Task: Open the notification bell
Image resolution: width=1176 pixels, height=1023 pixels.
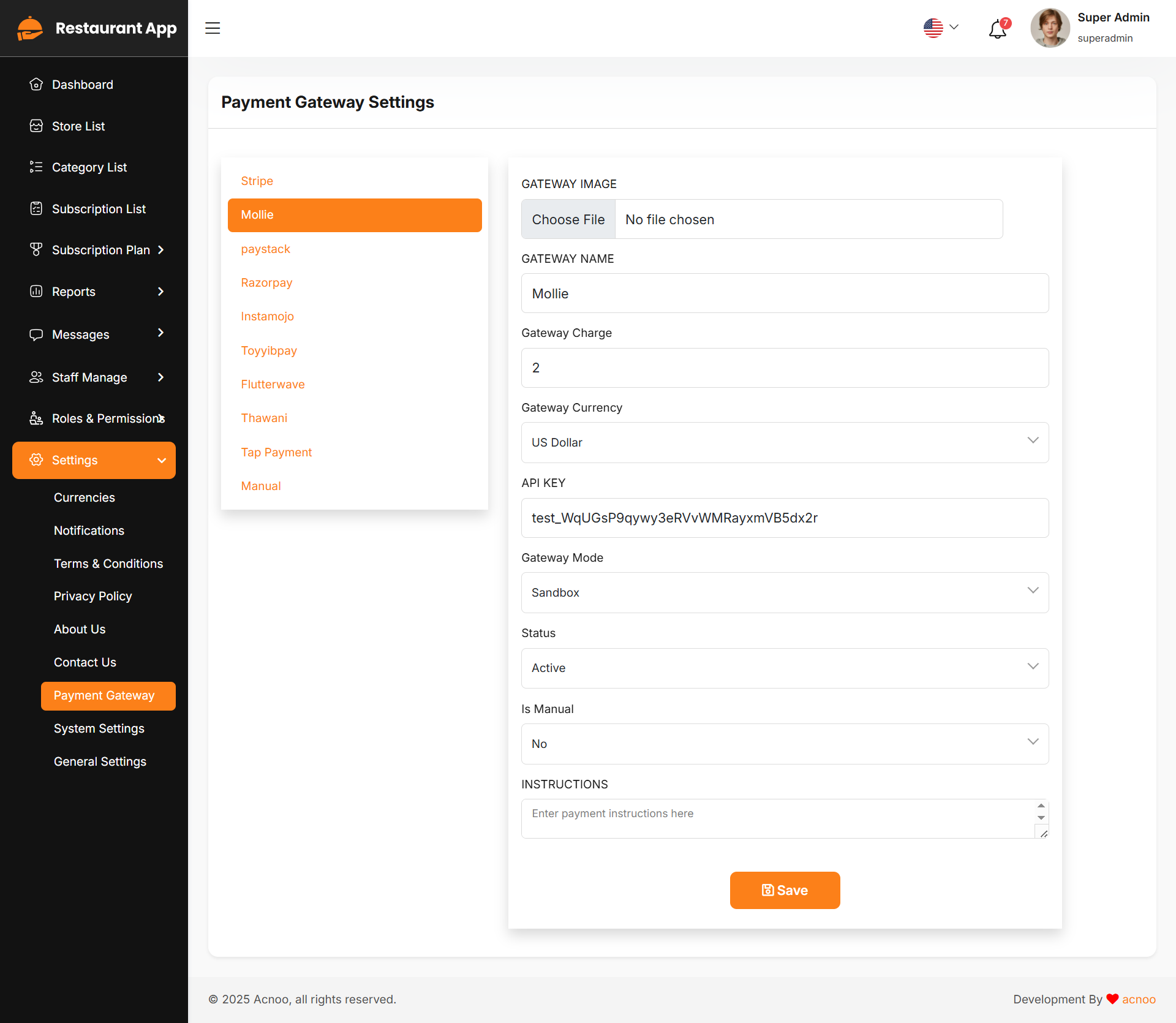Action: pos(997,29)
